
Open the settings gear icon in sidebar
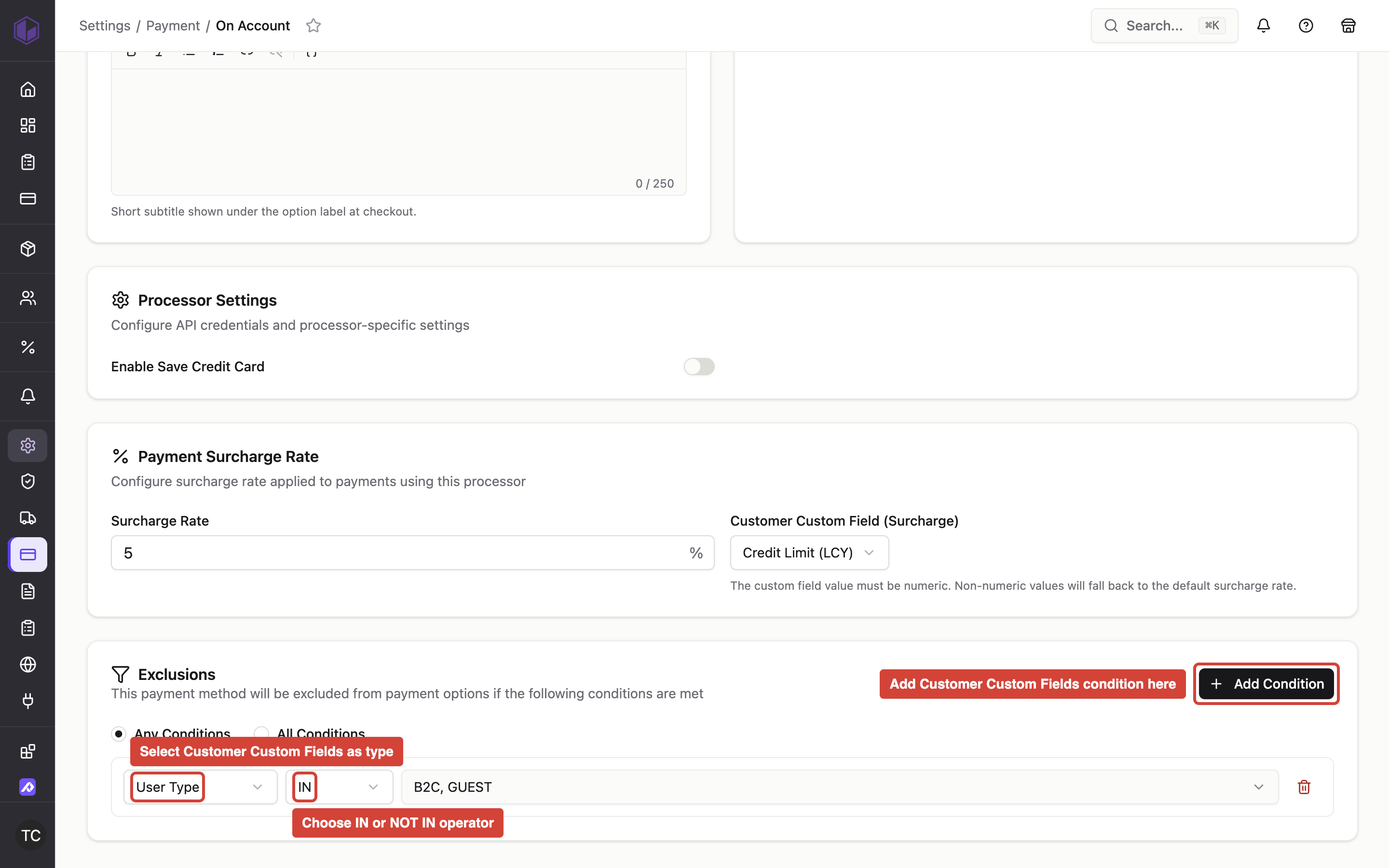(x=27, y=446)
